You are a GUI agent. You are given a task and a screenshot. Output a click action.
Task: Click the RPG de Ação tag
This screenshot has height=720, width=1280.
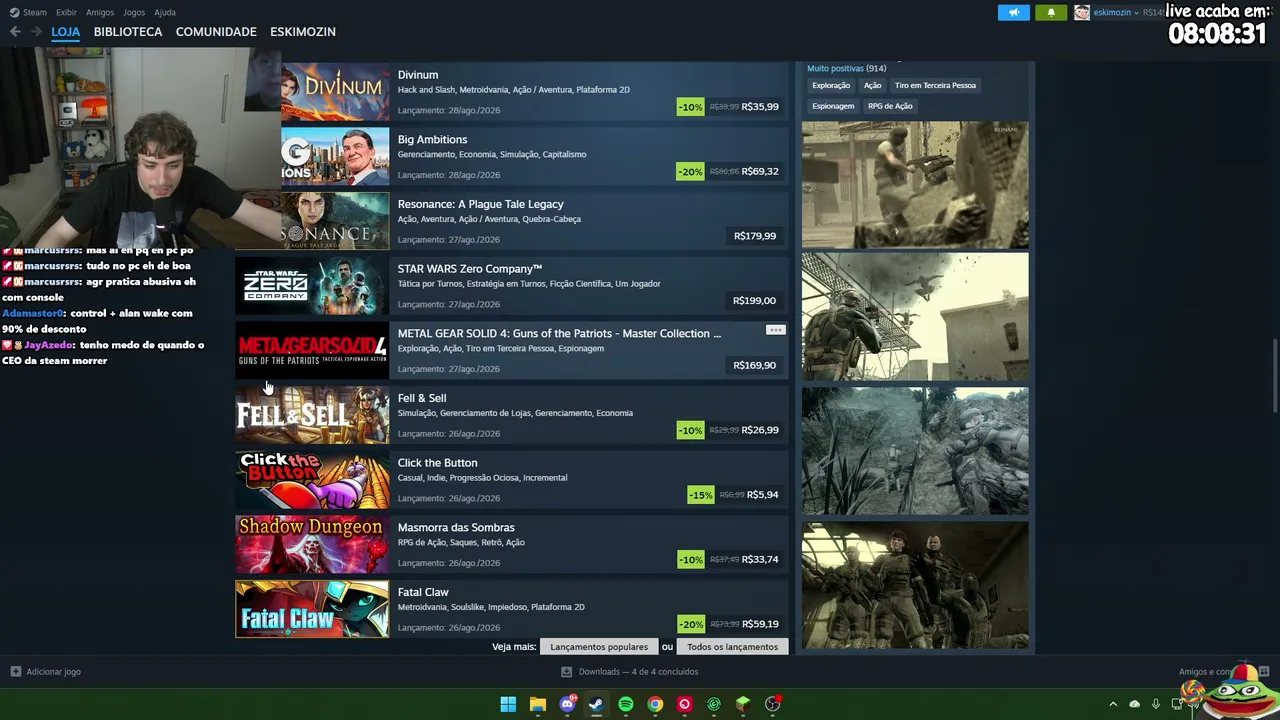[890, 106]
